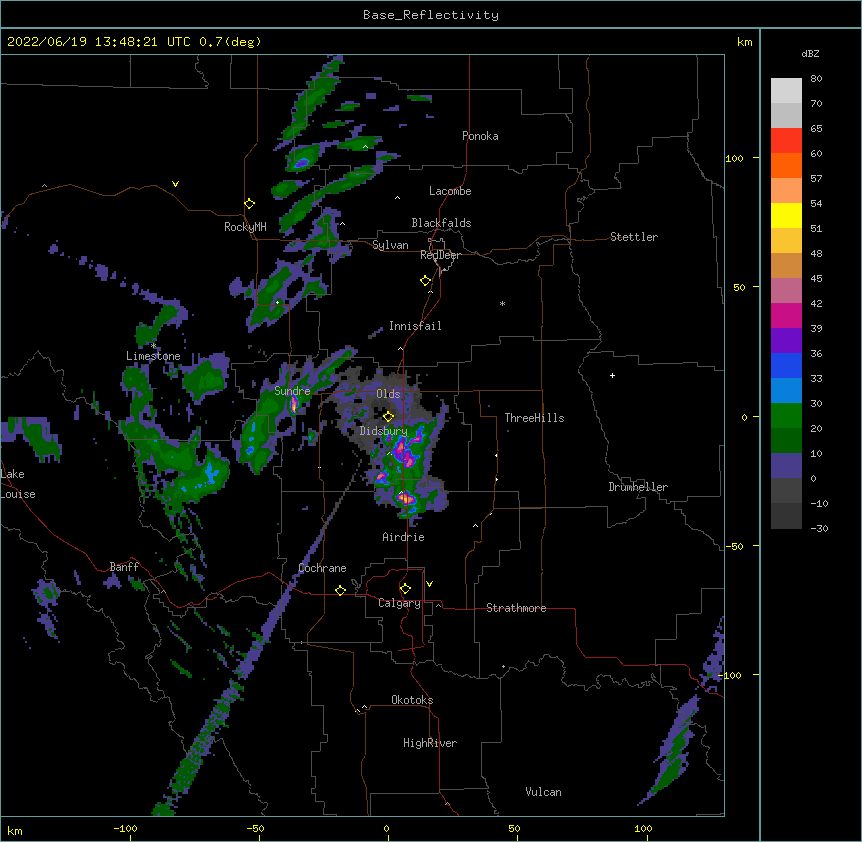This screenshot has height=842, width=862.
Task: Click the dBZ legend heading
Action: [x=810, y=54]
